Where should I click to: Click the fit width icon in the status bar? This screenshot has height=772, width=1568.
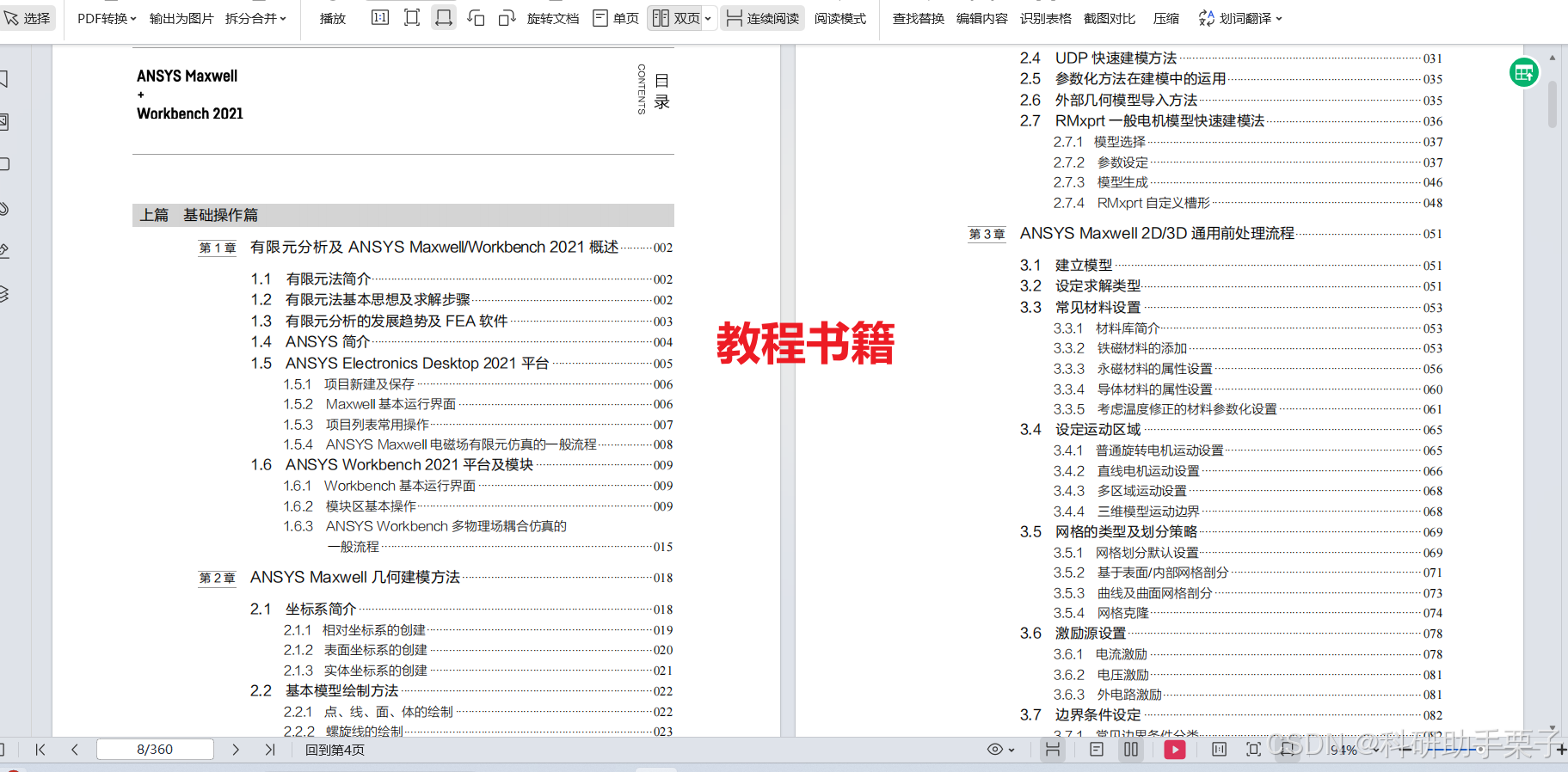(1287, 750)
